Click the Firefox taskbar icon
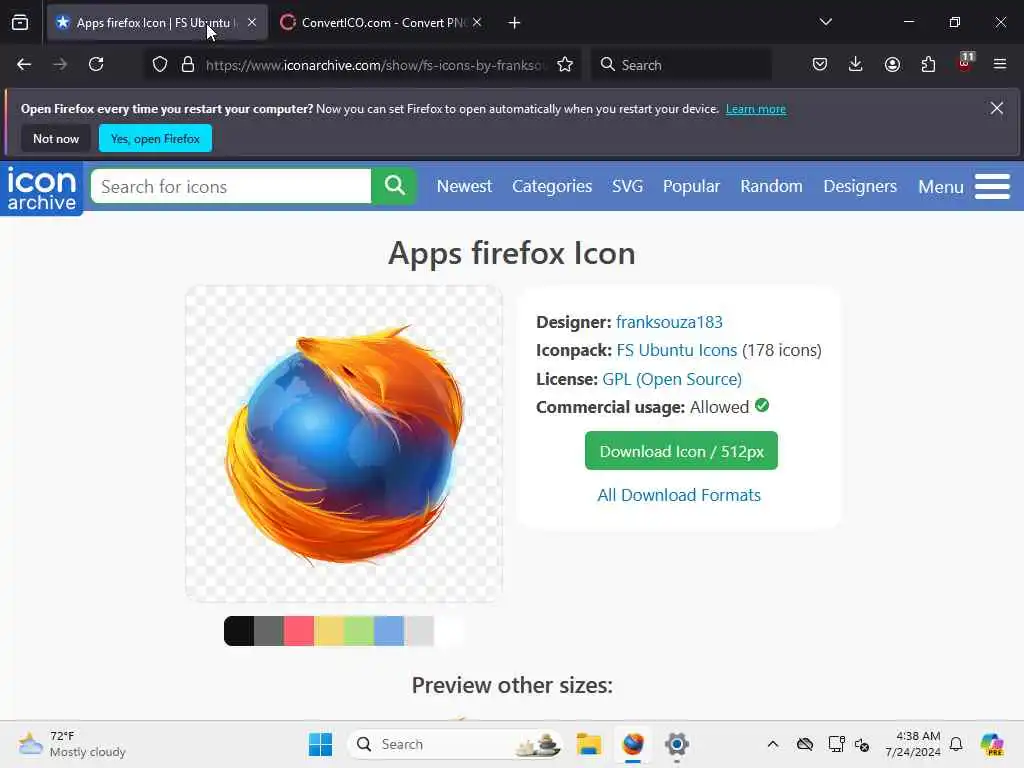The image size is (1024, 768). click(x=633, y=744)
